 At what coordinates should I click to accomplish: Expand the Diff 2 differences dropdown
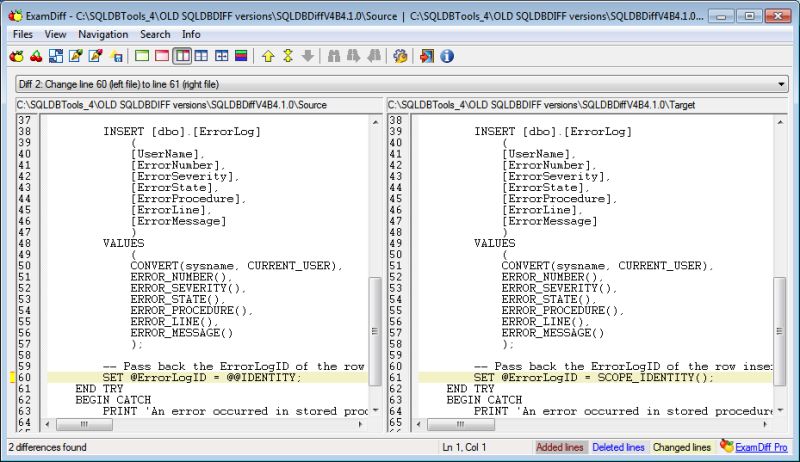781,84
